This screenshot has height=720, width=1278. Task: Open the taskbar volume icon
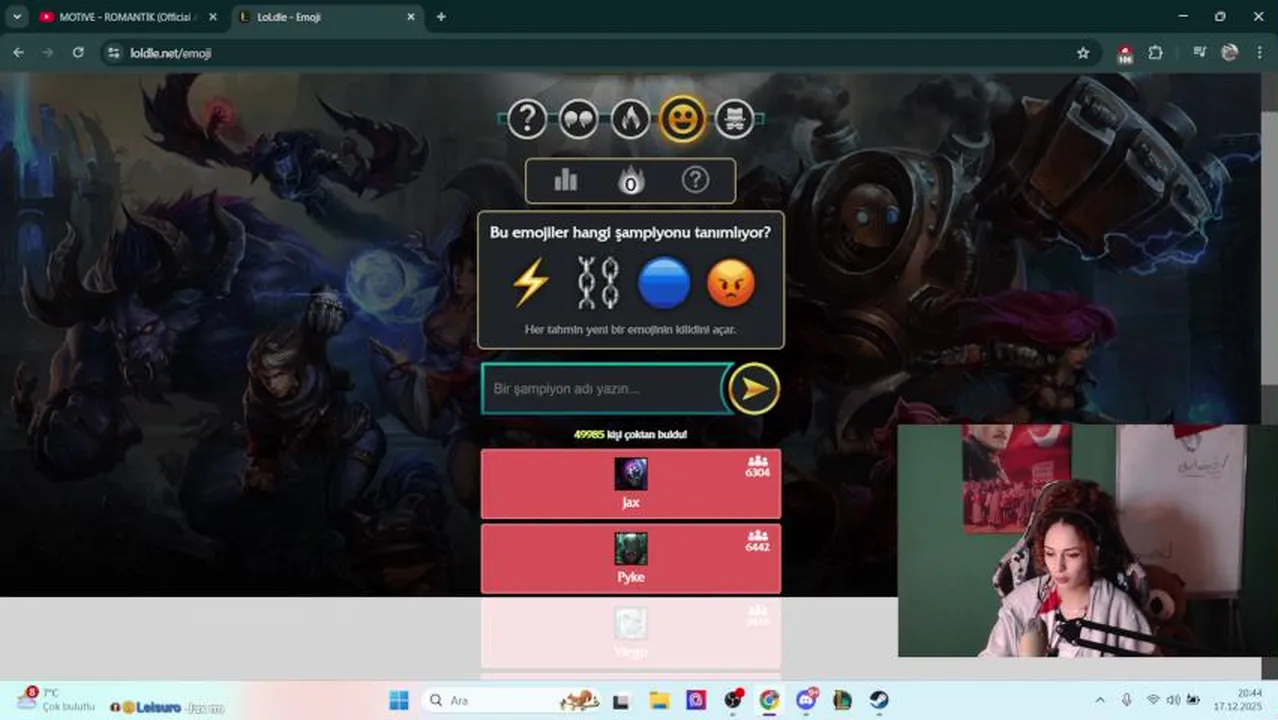point(1173,700)
